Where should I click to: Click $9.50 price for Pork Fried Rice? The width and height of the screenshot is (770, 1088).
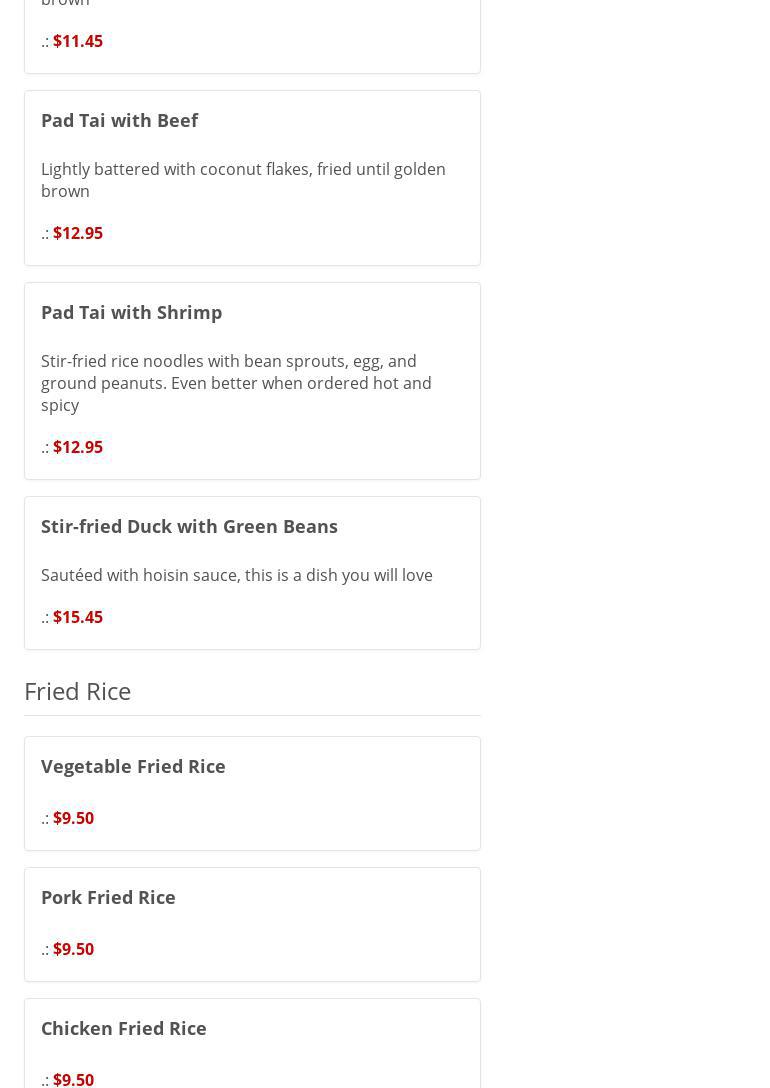point(73,949)
